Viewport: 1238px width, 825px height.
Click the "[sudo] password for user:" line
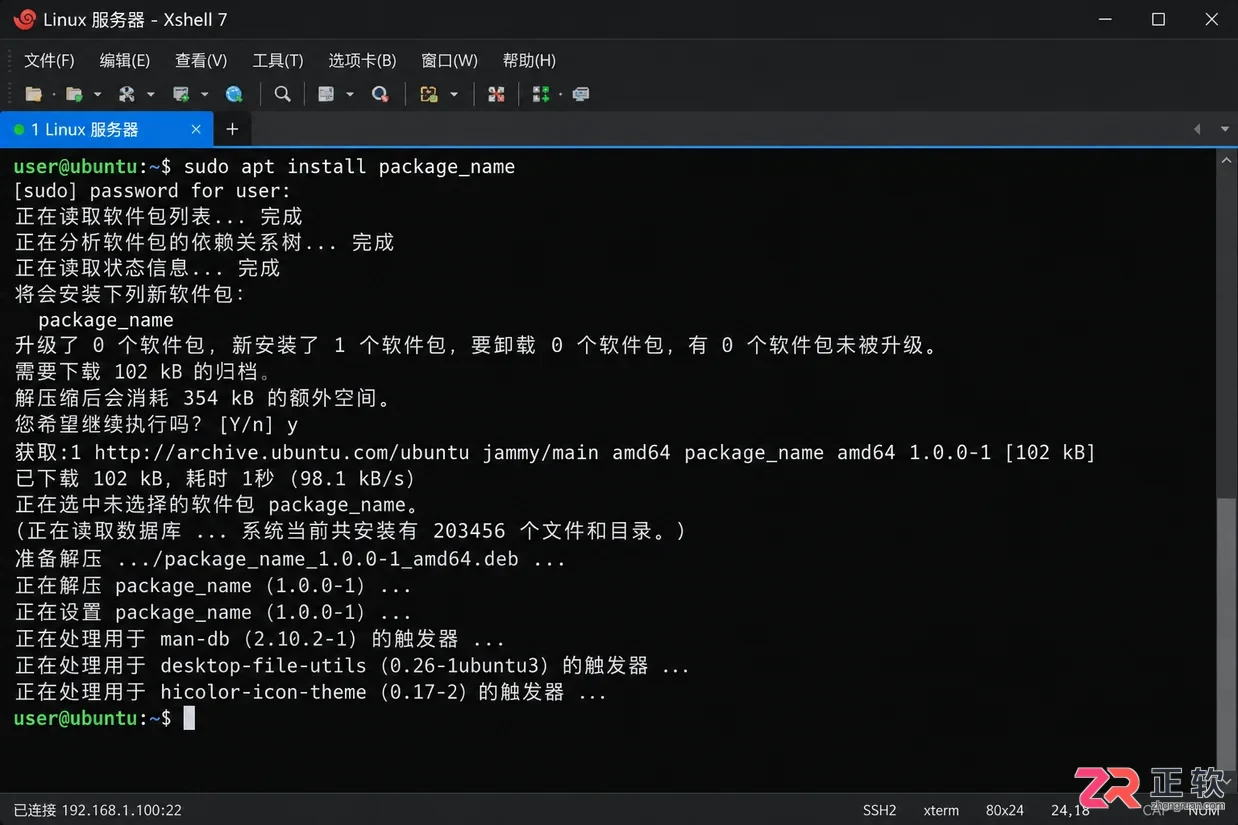(152, 191)
